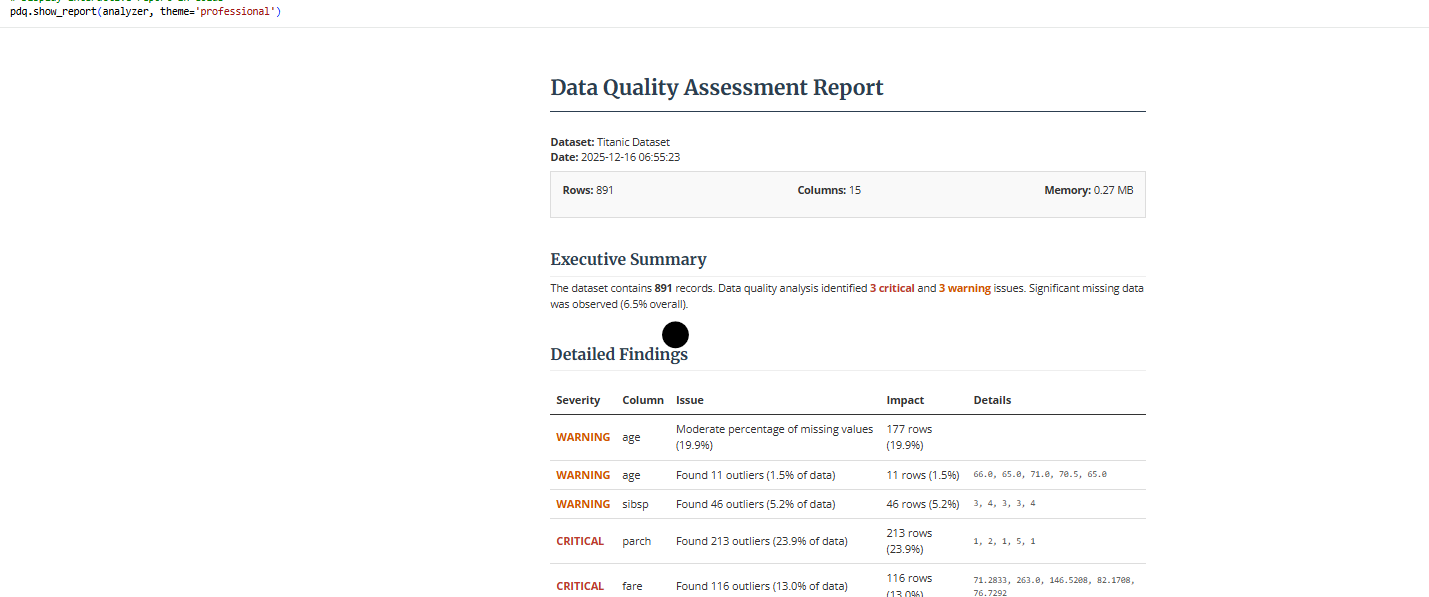This screenshot has width=1429, height=597.
Task: Click the Detailed Findings section heading
Action: pyautogui.click(x=619, y=353)
